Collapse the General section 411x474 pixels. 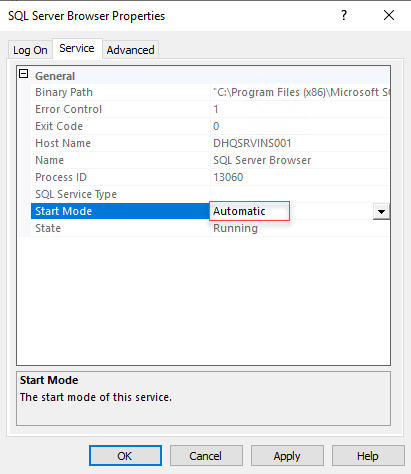24,74
